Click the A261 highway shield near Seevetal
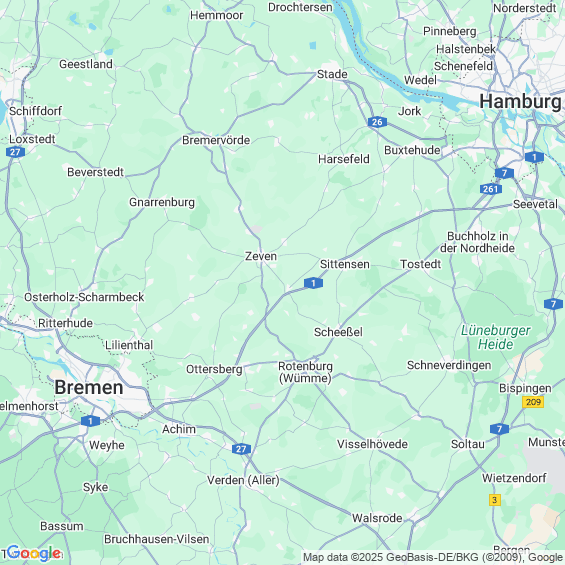 (x=490, y=189)
